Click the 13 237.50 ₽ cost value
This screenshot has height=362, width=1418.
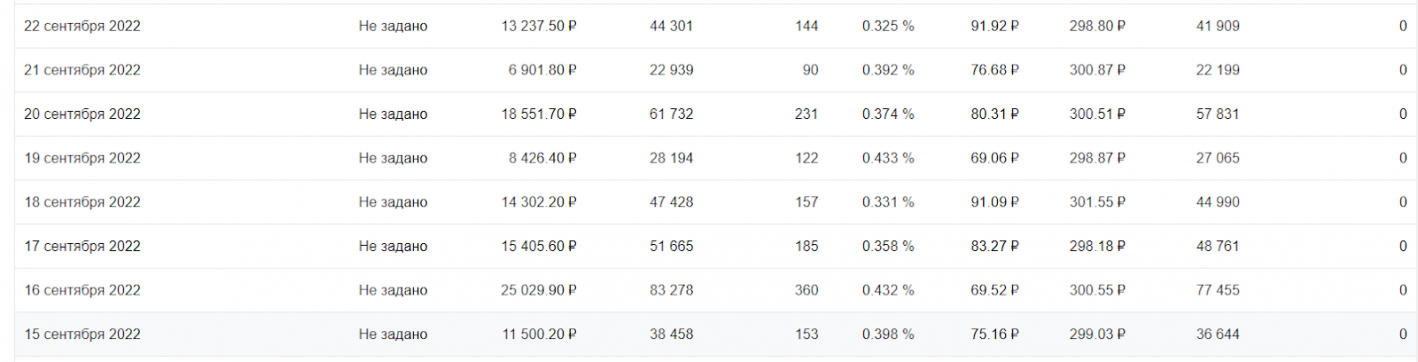539,26
